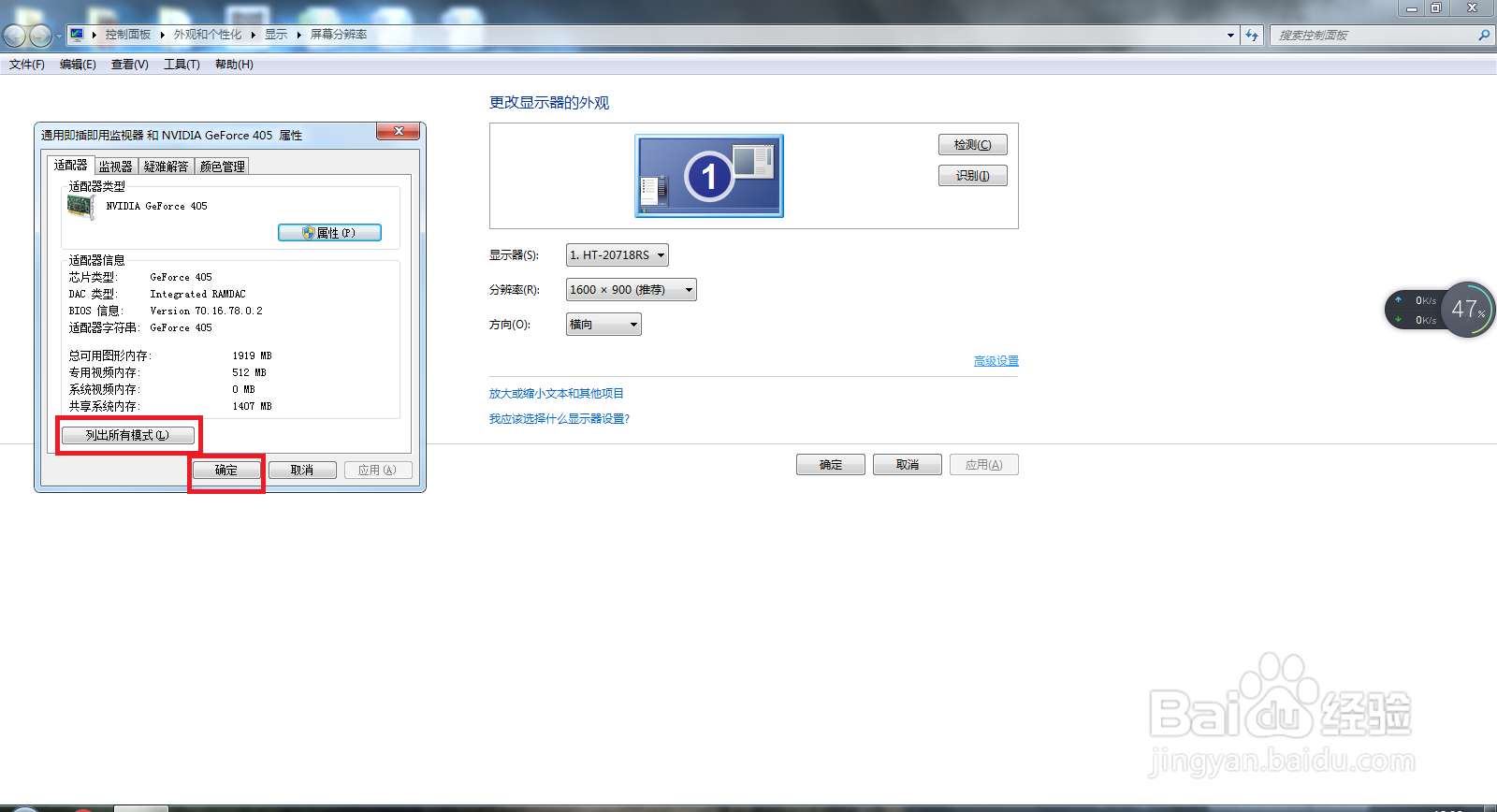
Task: Open the 方向 横向 dropdown
Action: (603, 324)
